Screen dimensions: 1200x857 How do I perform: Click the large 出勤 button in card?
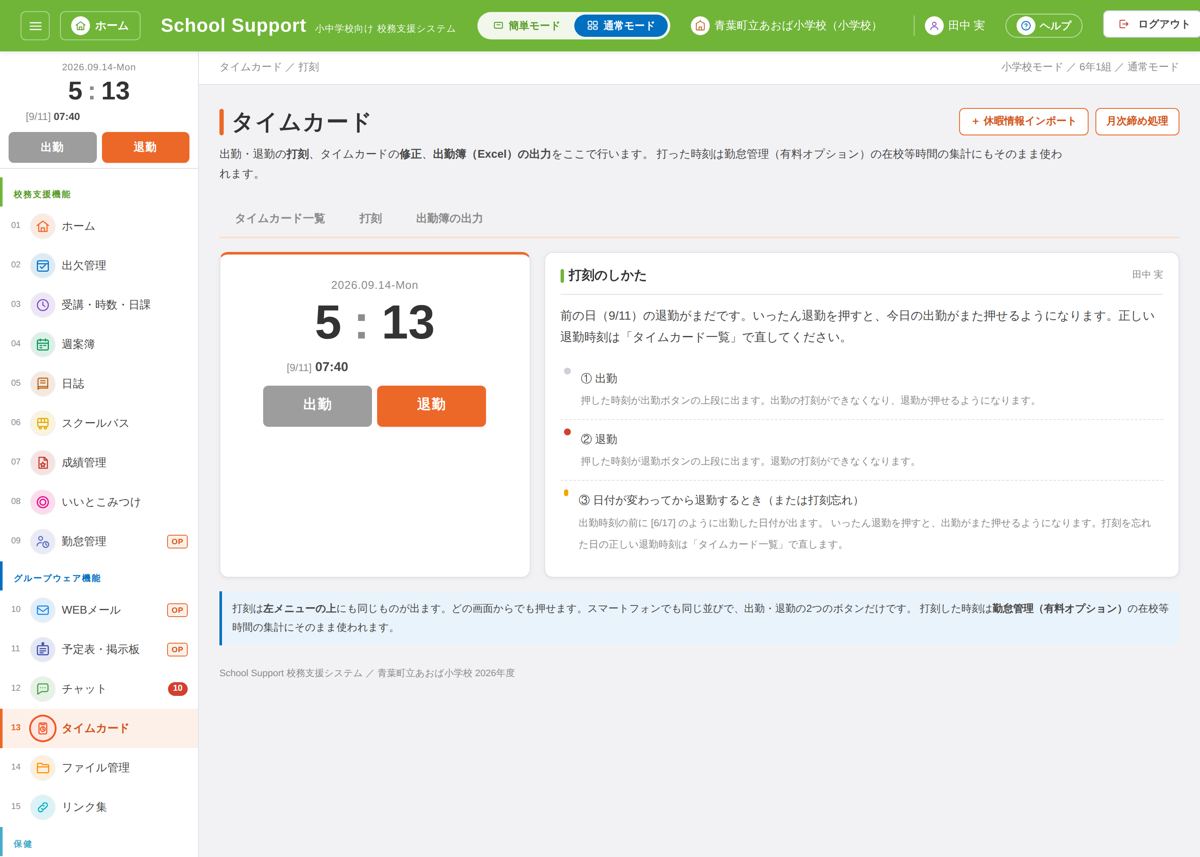pos(317,406)
